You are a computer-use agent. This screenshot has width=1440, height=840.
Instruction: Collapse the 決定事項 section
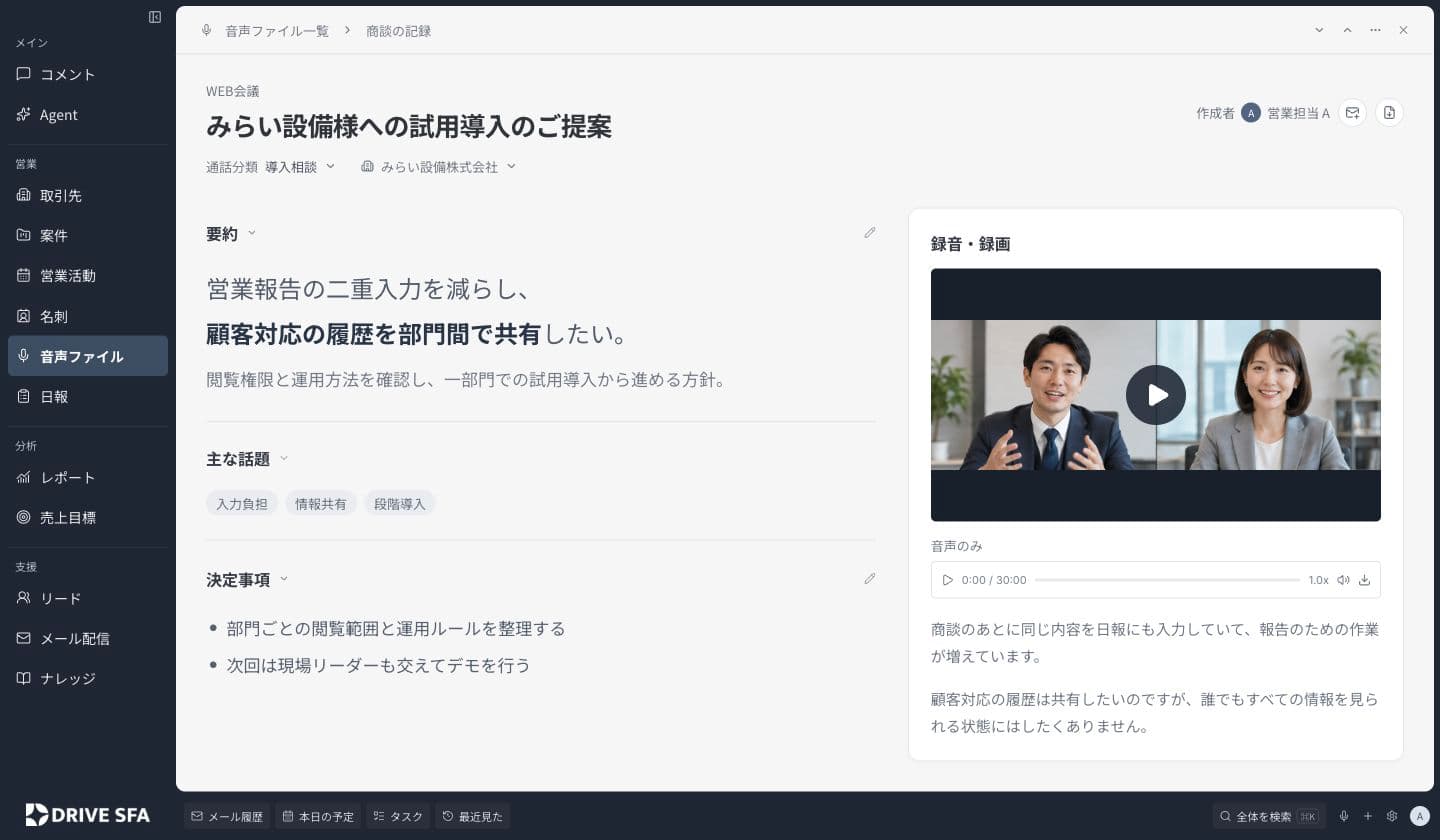[284, 579]
